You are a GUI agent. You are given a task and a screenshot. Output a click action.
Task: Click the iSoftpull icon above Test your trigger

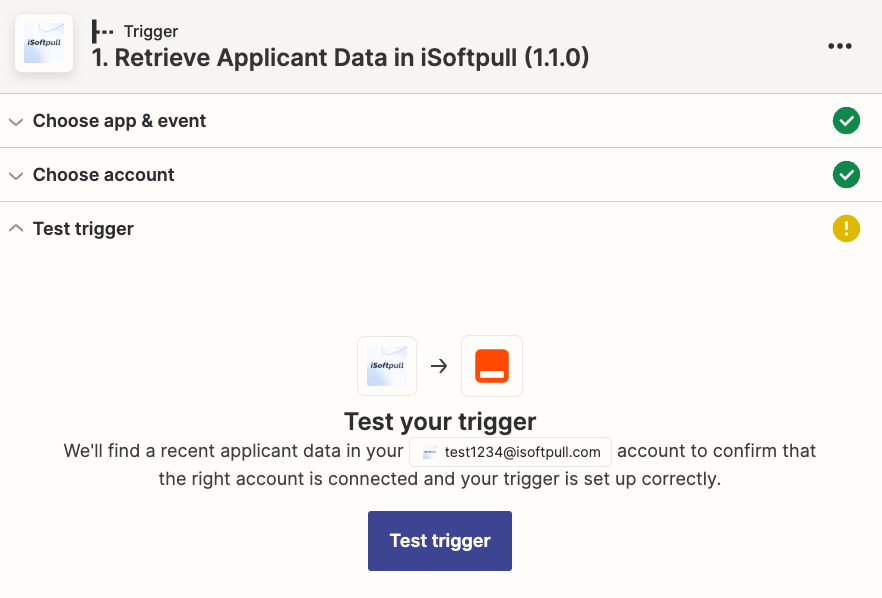[x=387, y=366]
